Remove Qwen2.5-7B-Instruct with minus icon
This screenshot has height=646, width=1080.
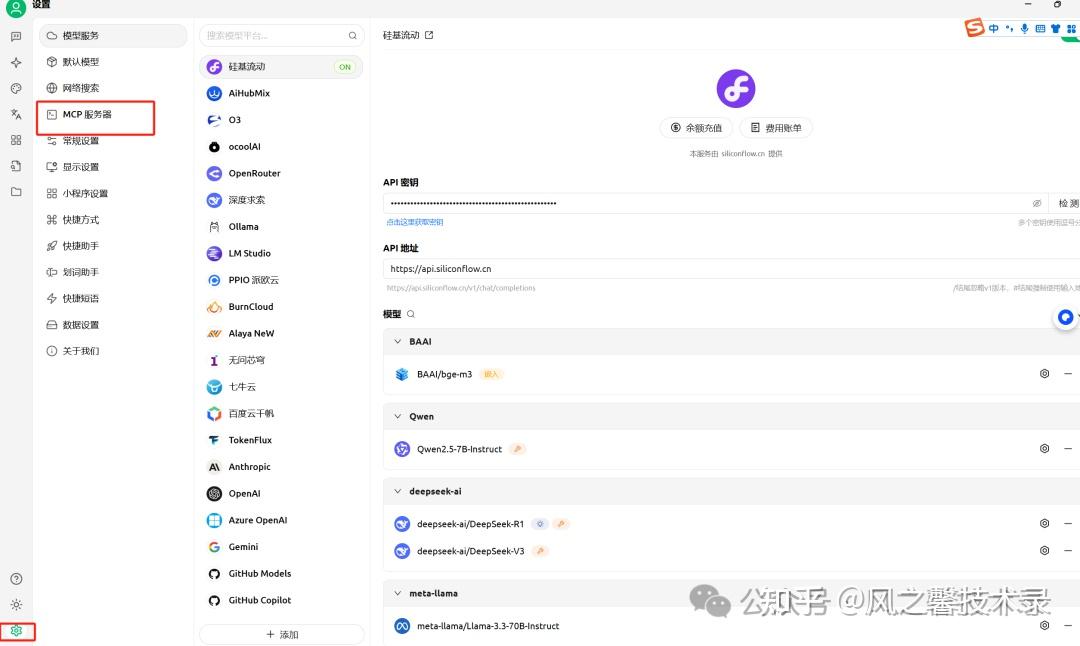1068,448
